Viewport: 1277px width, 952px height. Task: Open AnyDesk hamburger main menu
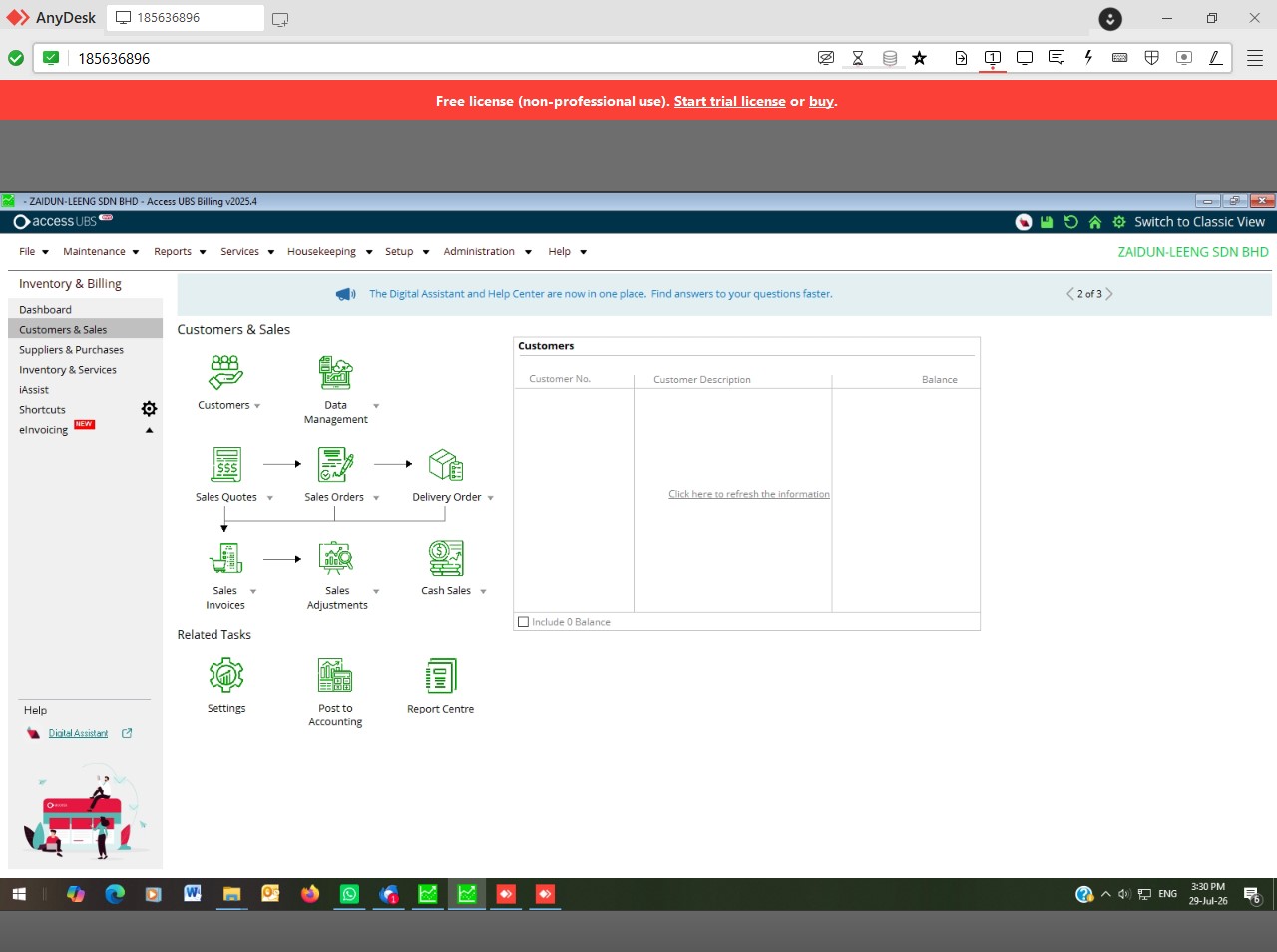click(x=1255, y=58)
